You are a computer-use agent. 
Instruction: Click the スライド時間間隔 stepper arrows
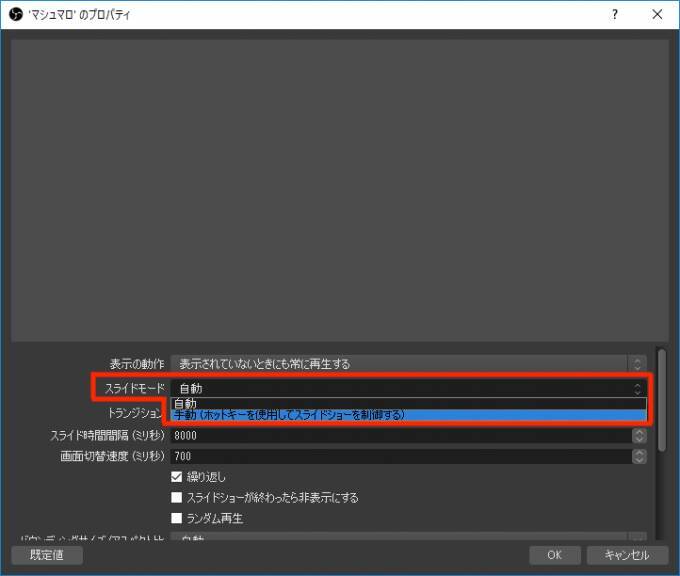pos(639,435)
